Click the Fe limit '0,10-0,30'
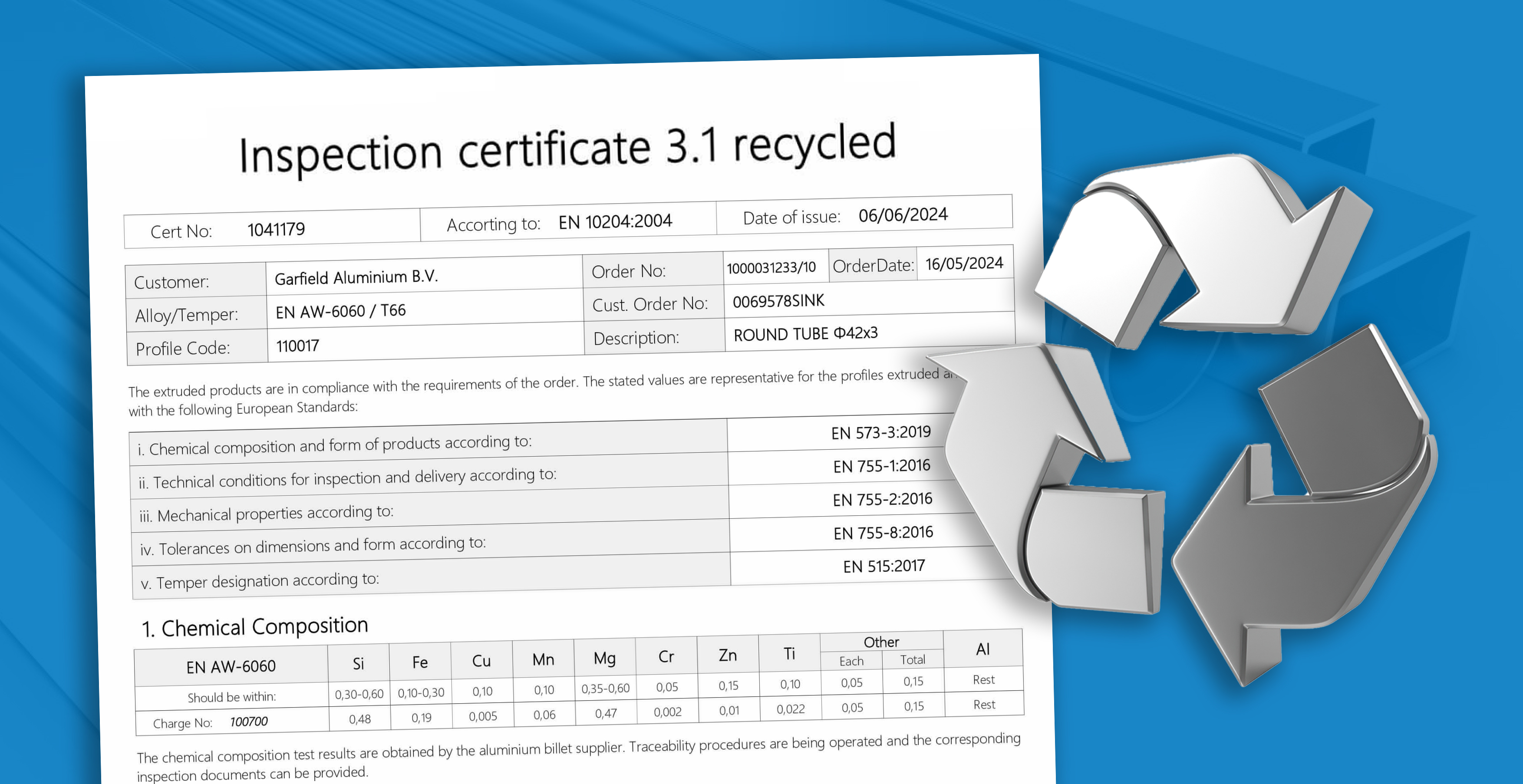This screenshot has height=784, width=1523. coord(420,692)
